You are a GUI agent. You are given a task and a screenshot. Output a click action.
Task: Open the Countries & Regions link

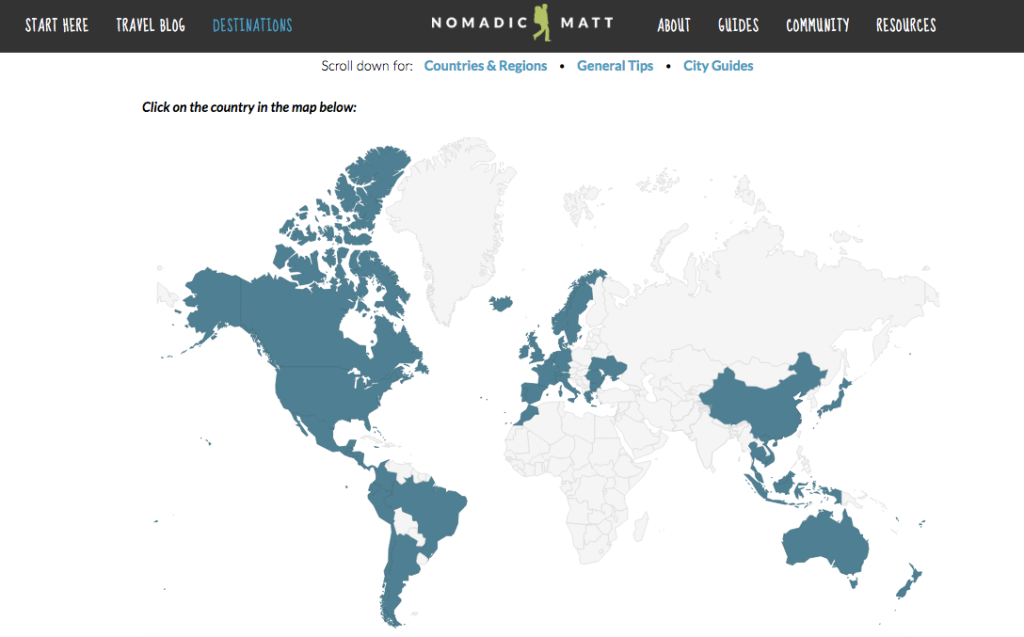(486, 65)
